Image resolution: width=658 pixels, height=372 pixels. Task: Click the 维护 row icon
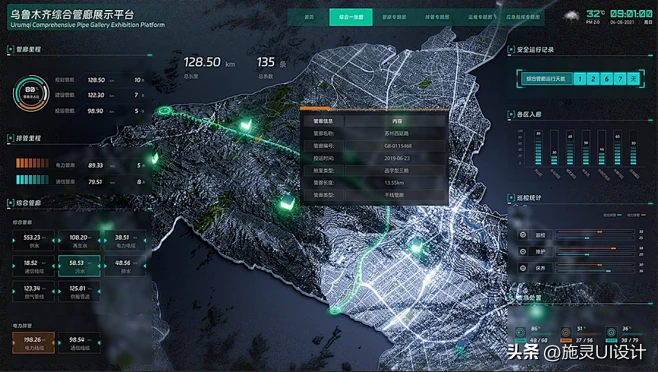[x=523, y=251]
